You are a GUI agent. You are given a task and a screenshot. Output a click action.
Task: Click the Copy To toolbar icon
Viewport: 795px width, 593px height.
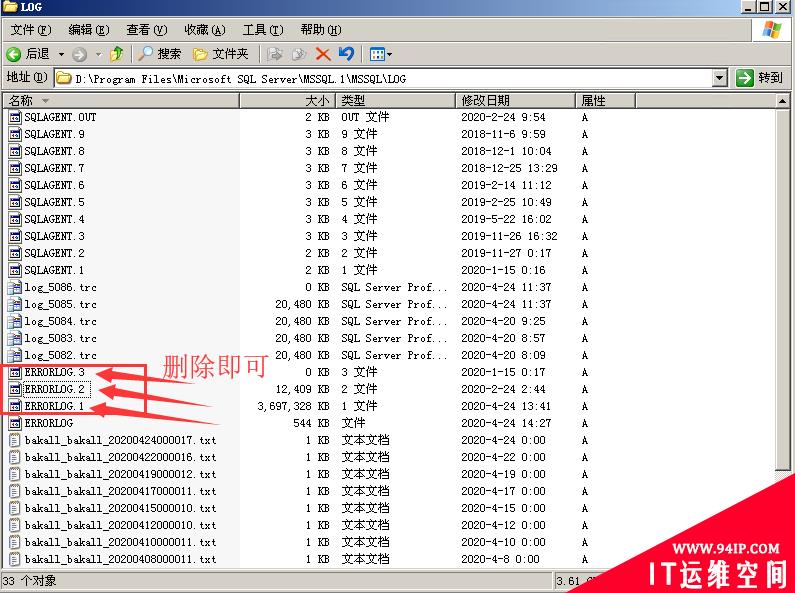pyautogui.click(x=299, y=54)
